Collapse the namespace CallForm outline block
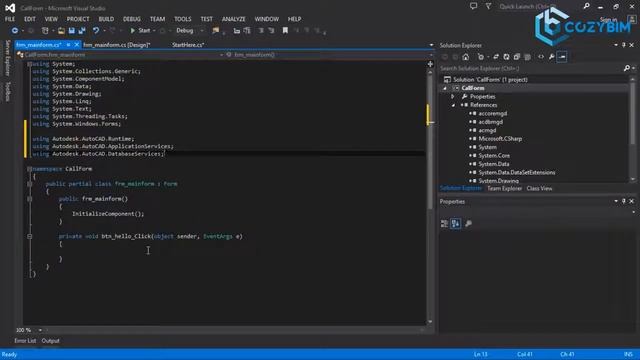 click(x=29, y=169)
